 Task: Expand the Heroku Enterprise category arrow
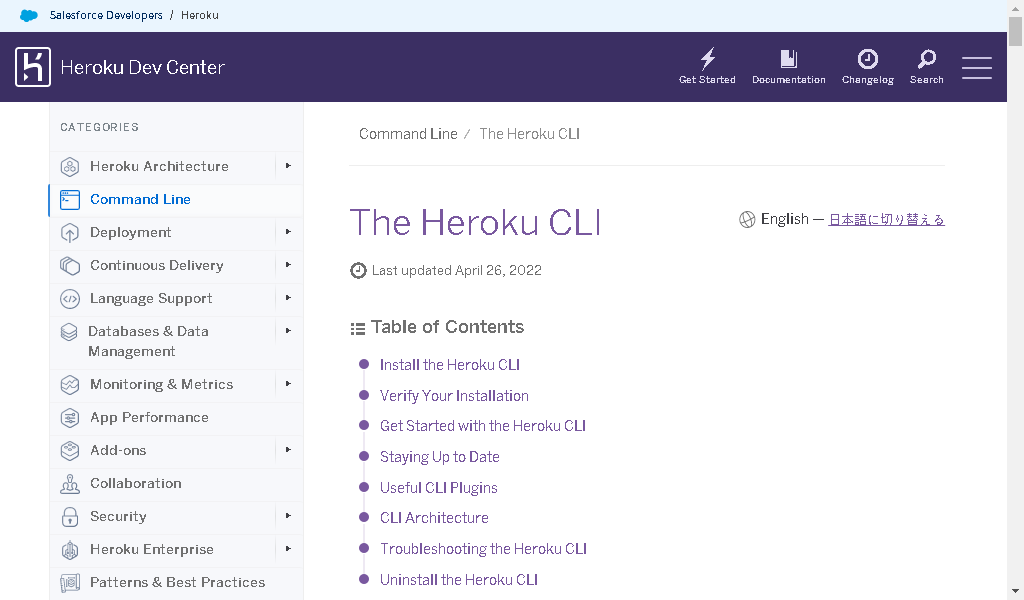(x=288, y=548)
